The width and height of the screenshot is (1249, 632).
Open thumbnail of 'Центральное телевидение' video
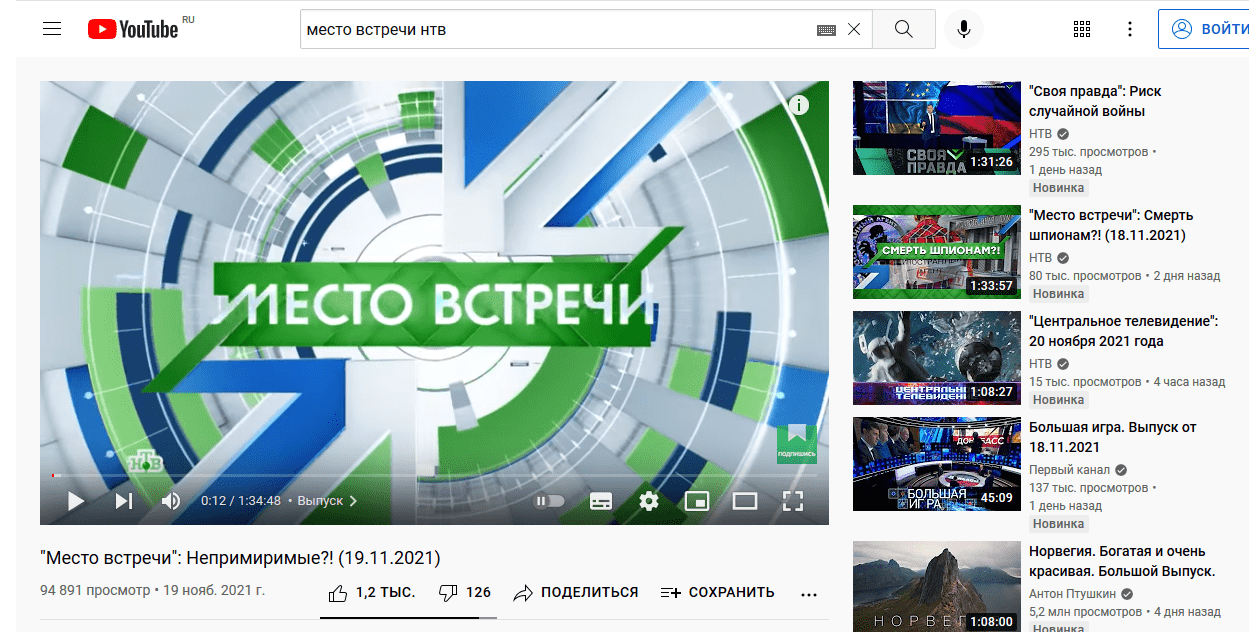(x=935, y=358)
